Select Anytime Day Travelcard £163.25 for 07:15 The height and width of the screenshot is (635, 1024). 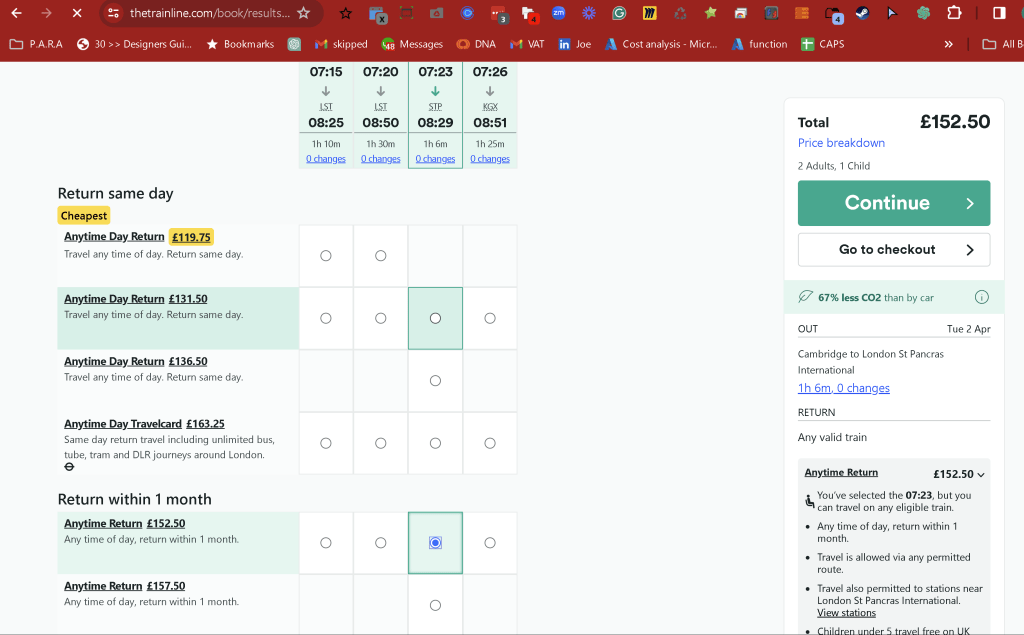[326, 443]
